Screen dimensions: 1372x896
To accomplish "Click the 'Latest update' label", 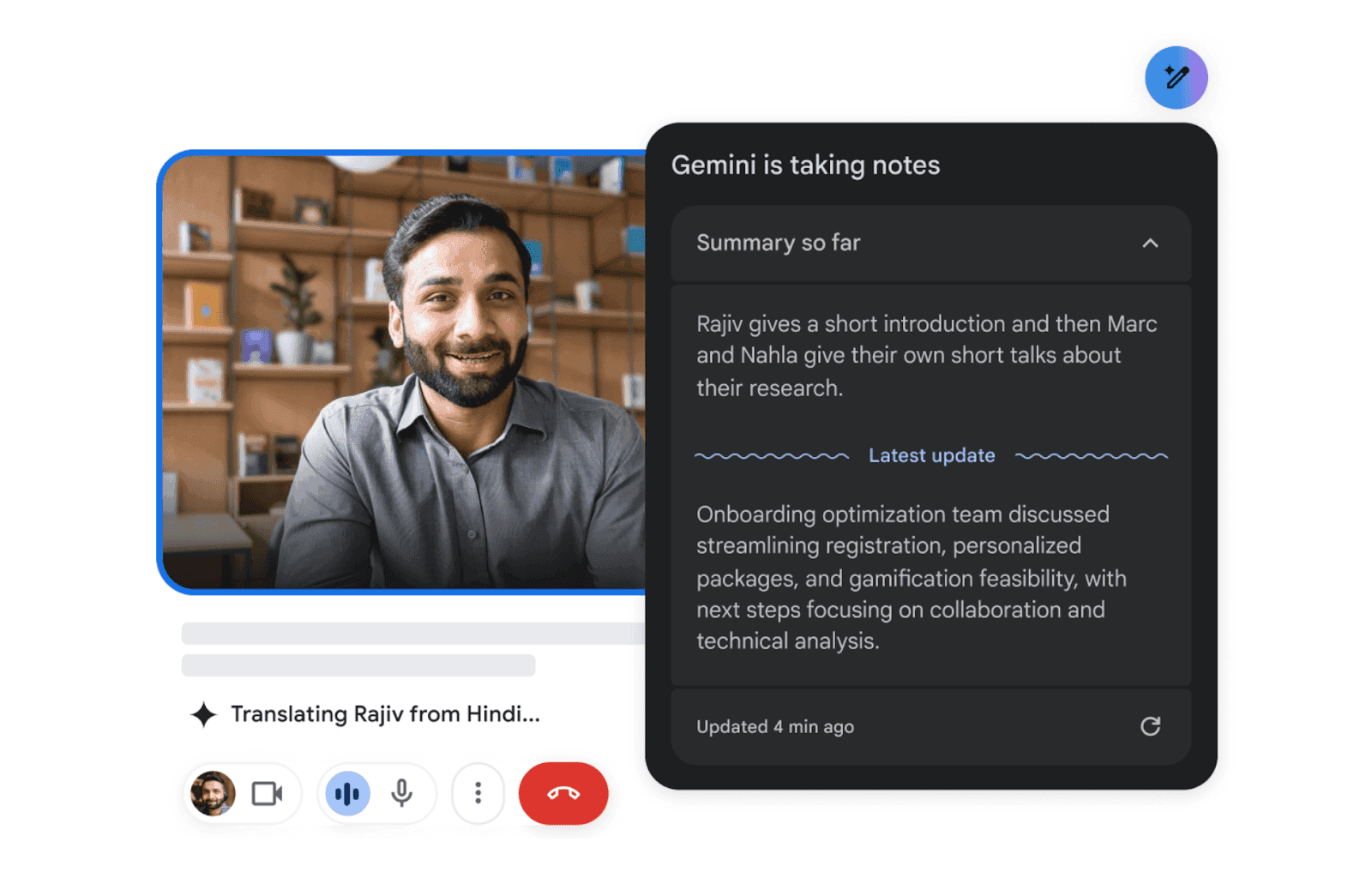I will coord(931,455).
